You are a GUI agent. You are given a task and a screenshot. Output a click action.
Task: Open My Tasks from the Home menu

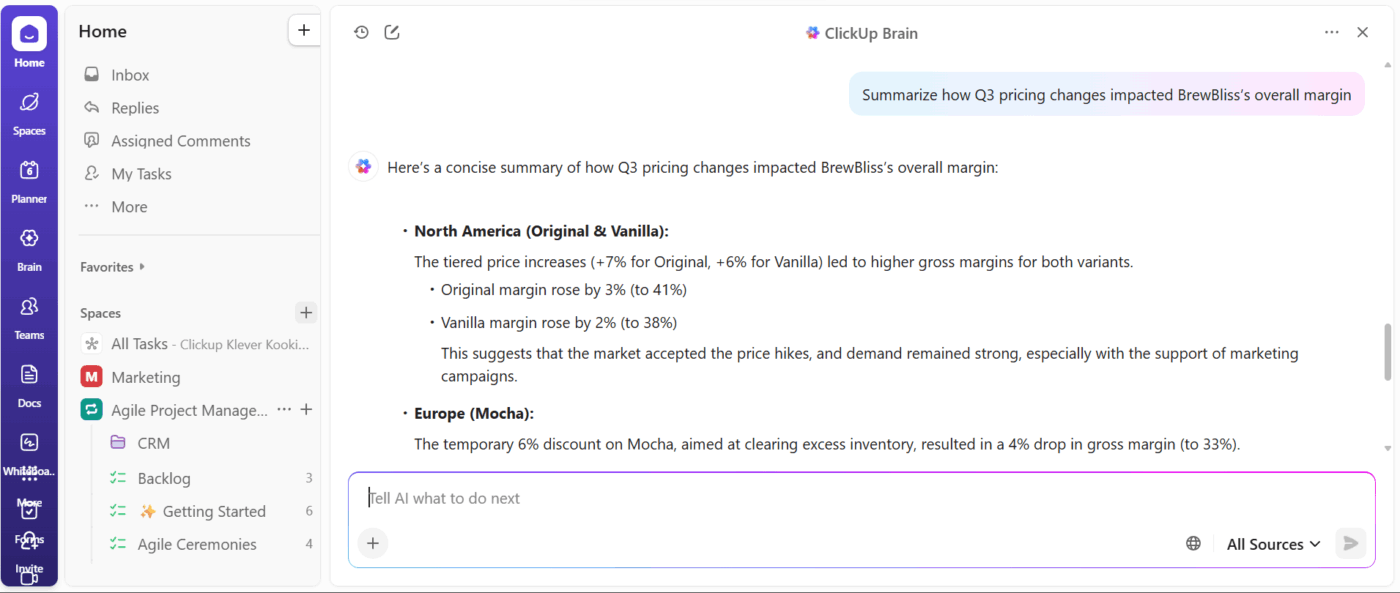tap(140, 173)
